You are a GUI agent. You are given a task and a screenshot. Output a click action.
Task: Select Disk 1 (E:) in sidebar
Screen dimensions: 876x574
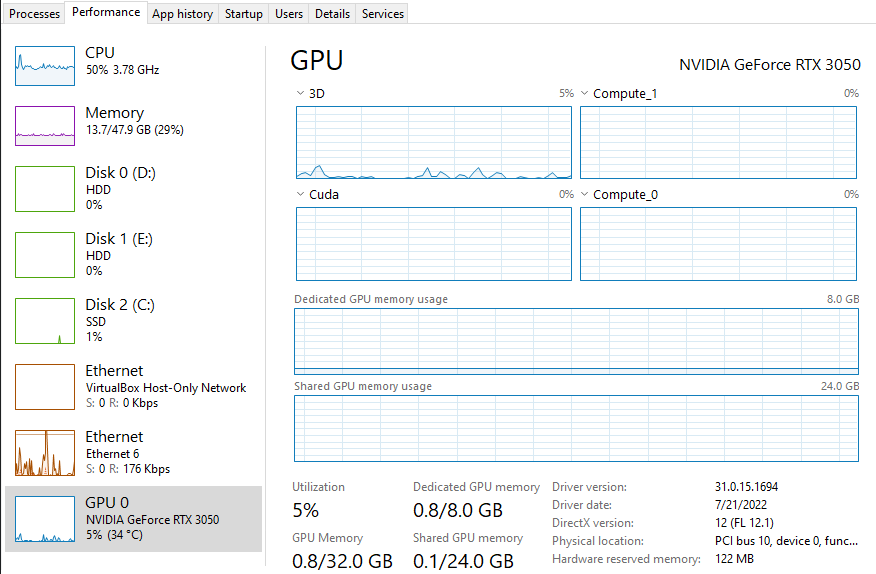point(134,255)
